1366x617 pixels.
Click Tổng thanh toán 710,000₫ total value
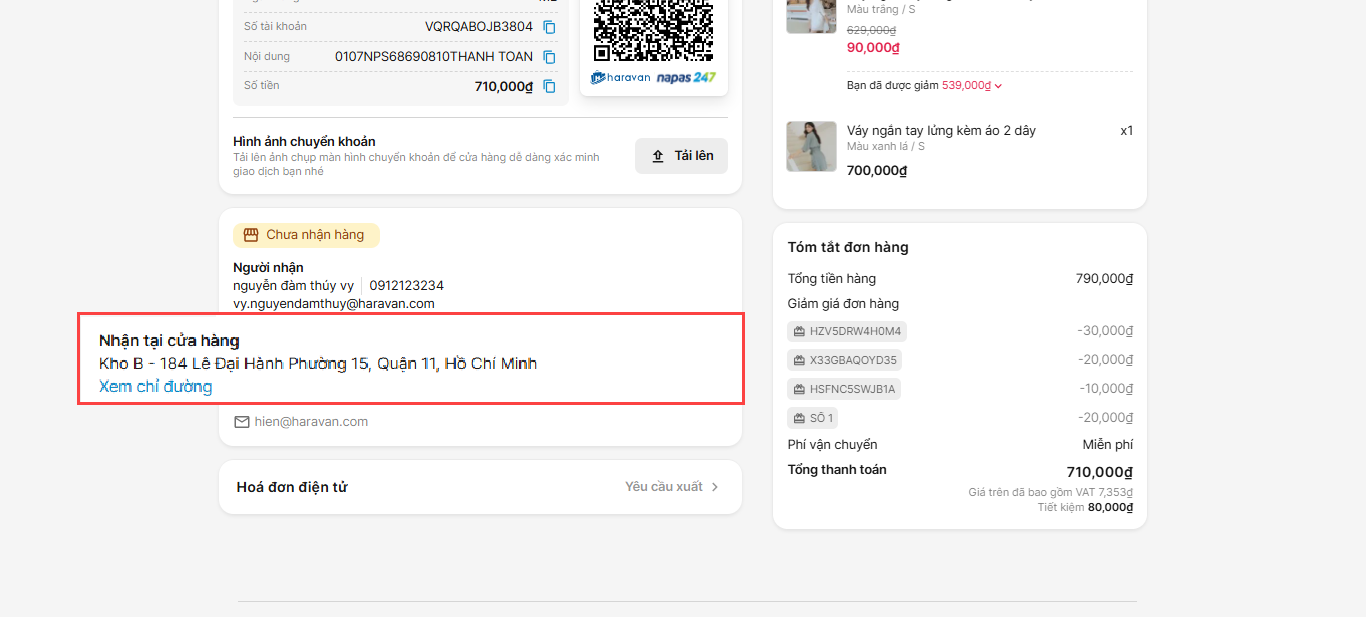pos(1099,472)
